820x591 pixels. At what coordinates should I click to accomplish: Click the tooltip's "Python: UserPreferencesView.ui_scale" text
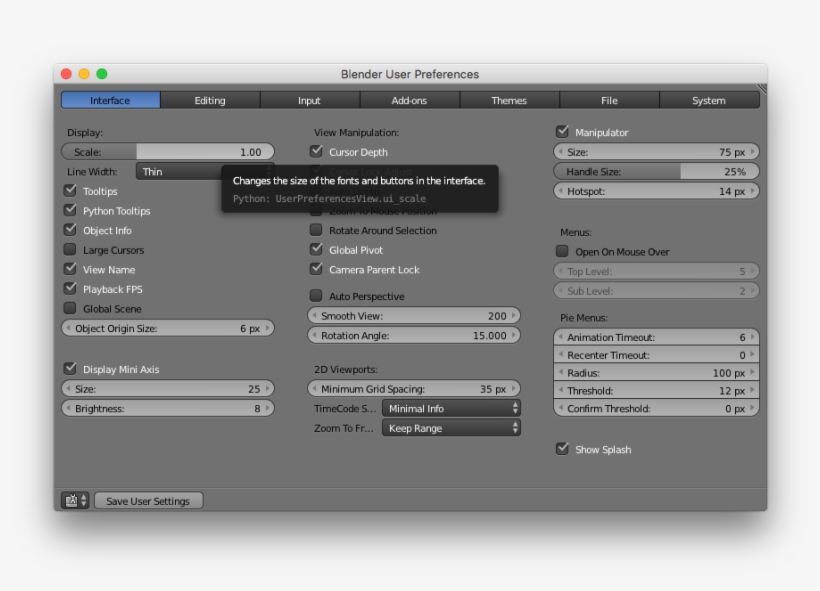[x=329, y=199]
